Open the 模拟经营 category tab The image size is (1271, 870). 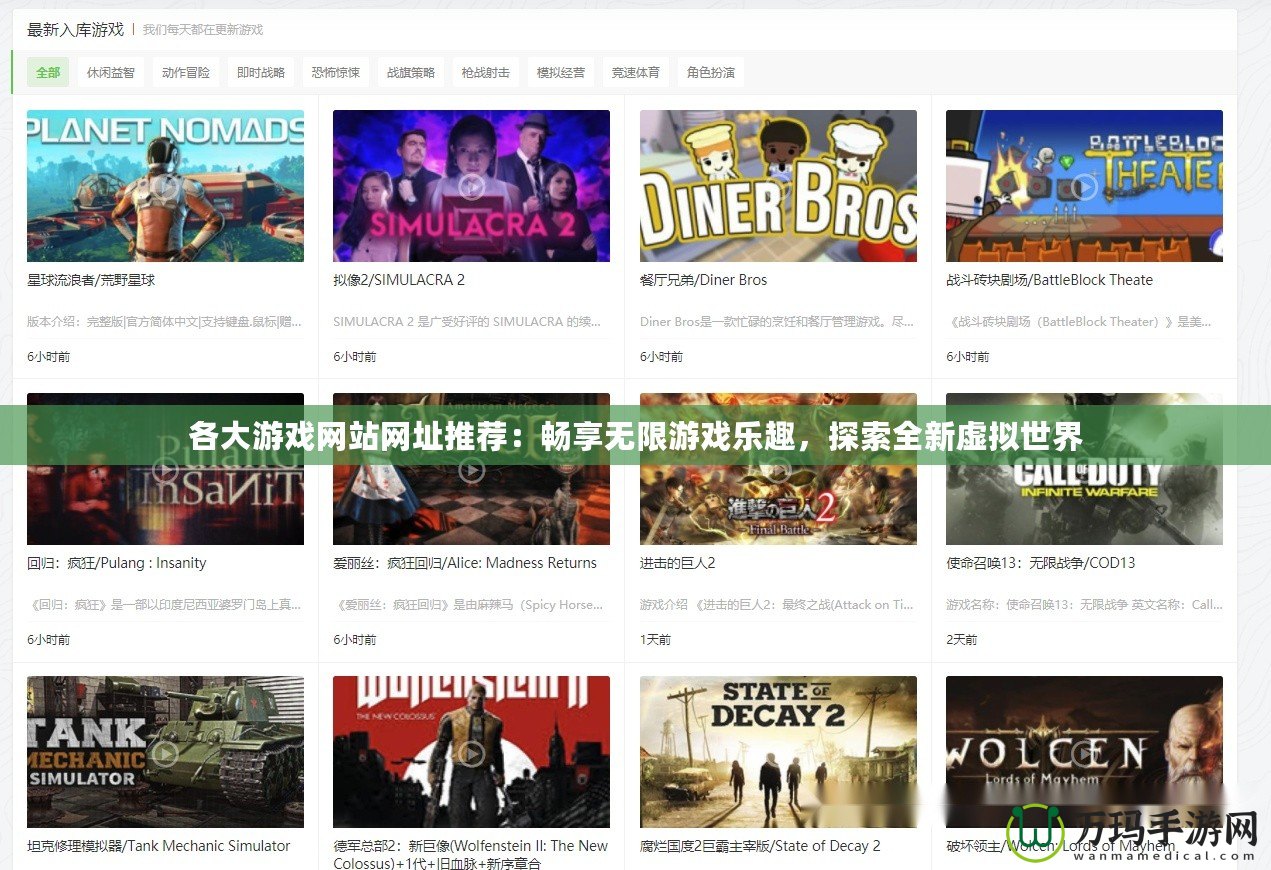[561, 72]
